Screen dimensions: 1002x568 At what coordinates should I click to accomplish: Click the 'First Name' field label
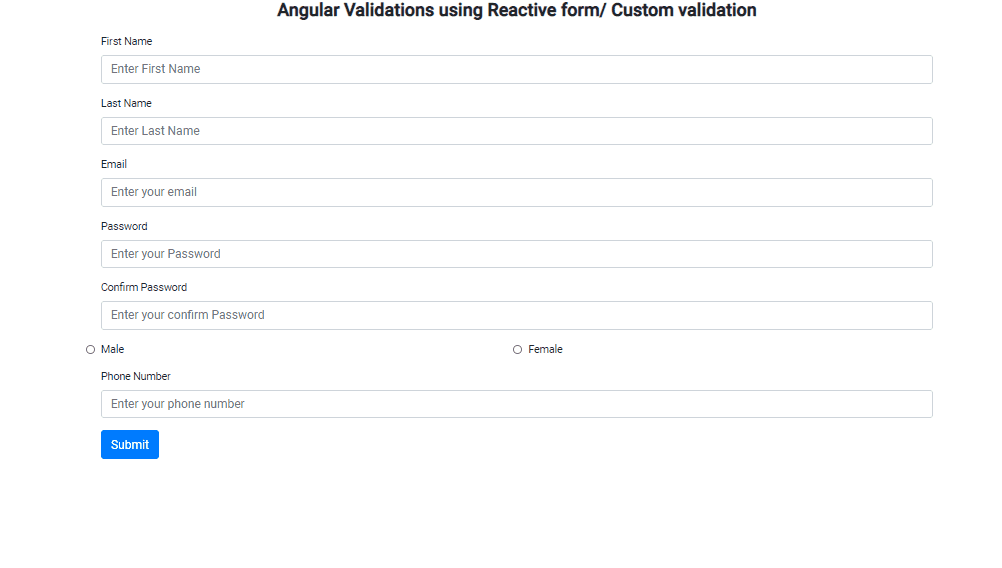(x=127, y=42)
